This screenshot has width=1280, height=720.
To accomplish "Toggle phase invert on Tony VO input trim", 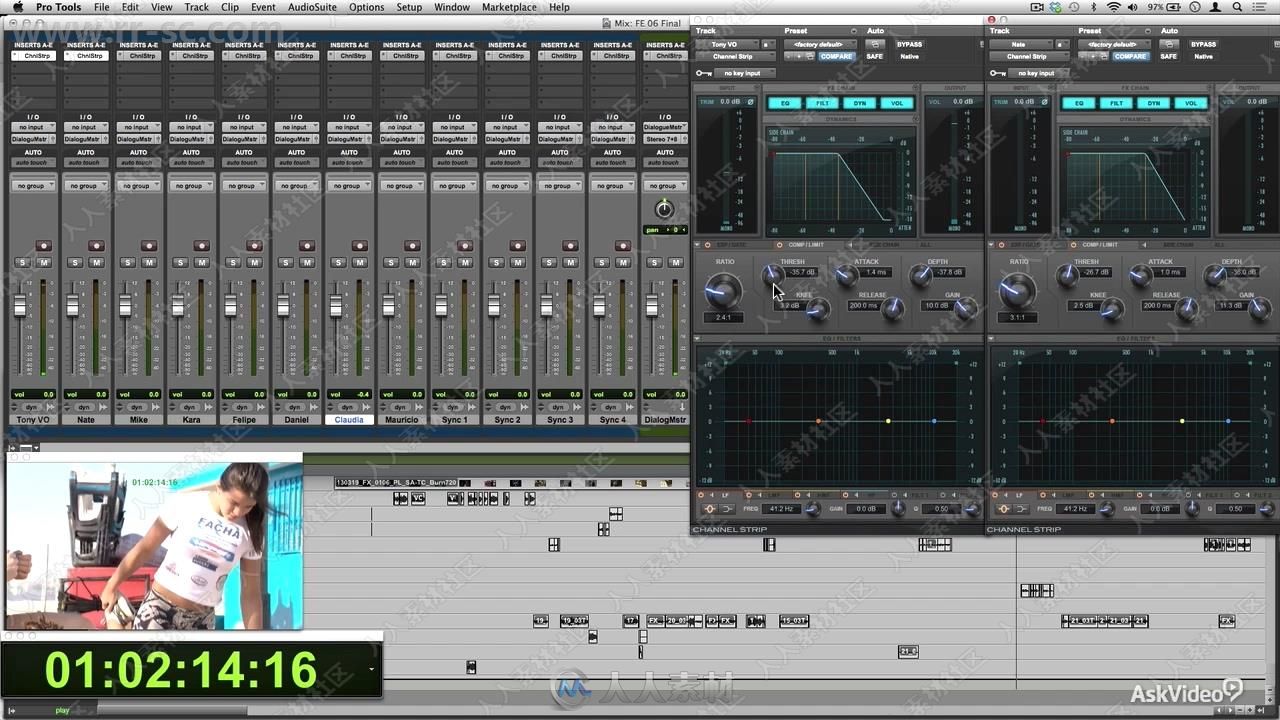I will point(751,102).
